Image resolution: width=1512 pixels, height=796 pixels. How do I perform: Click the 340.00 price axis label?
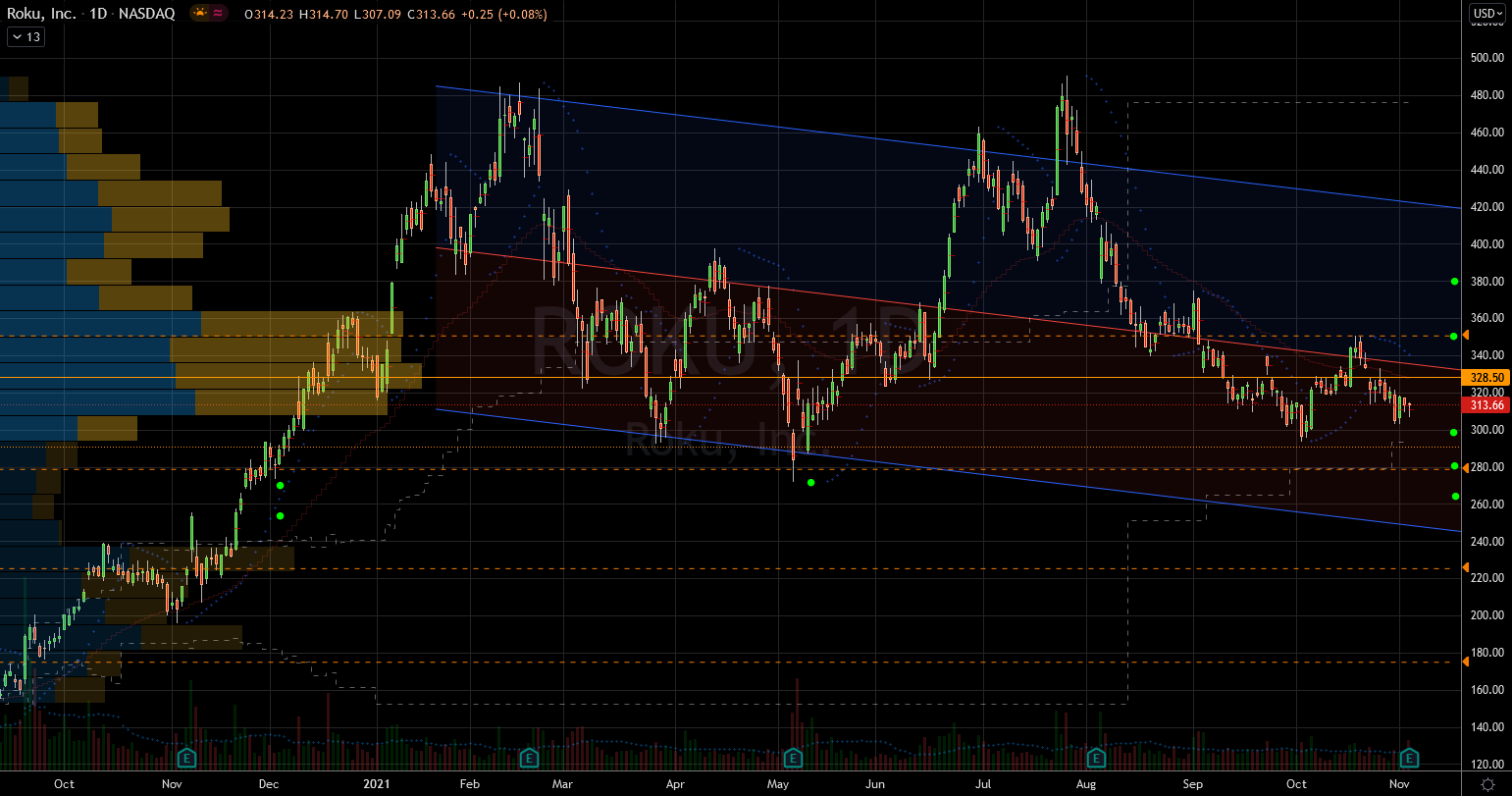[x=1487, y=355]
